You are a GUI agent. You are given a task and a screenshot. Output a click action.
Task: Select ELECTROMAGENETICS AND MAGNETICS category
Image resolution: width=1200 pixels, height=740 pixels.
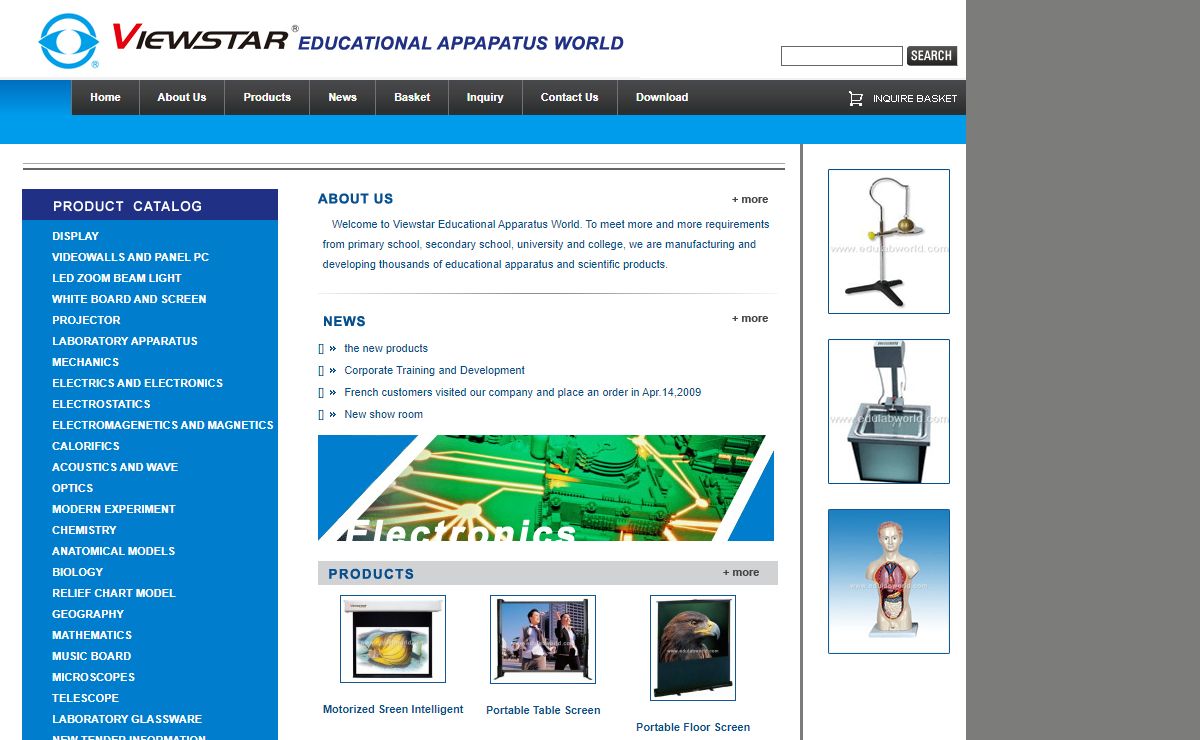click(x=163, y=425)
